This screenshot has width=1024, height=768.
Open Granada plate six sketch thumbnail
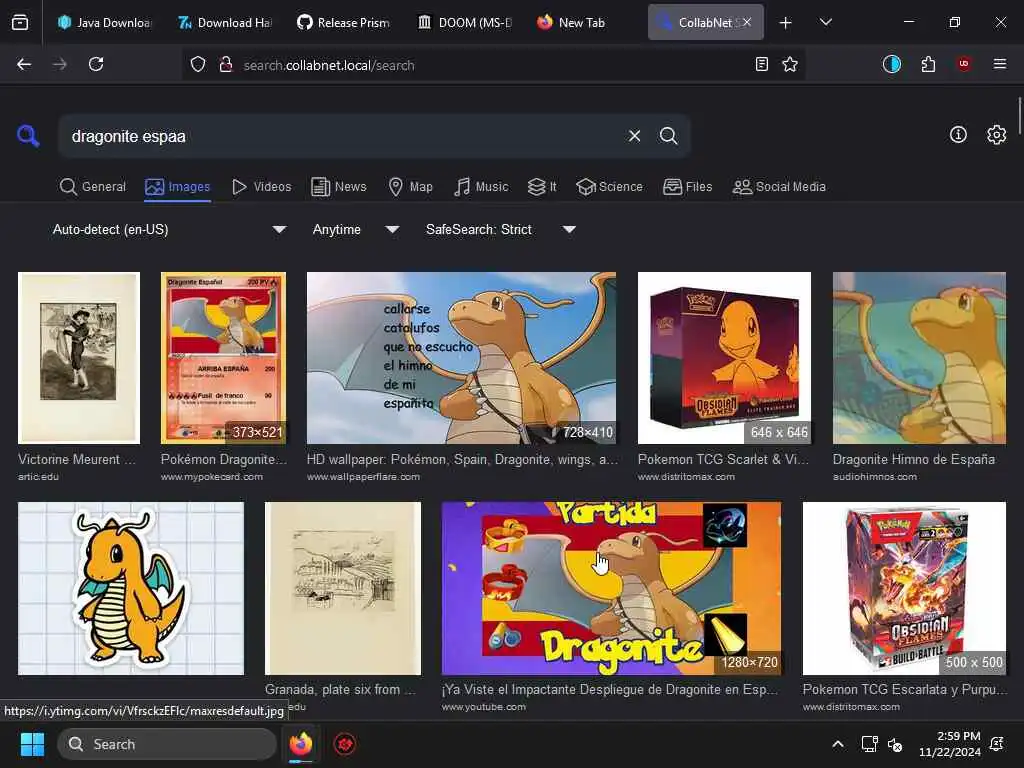(x=343, y=588)
